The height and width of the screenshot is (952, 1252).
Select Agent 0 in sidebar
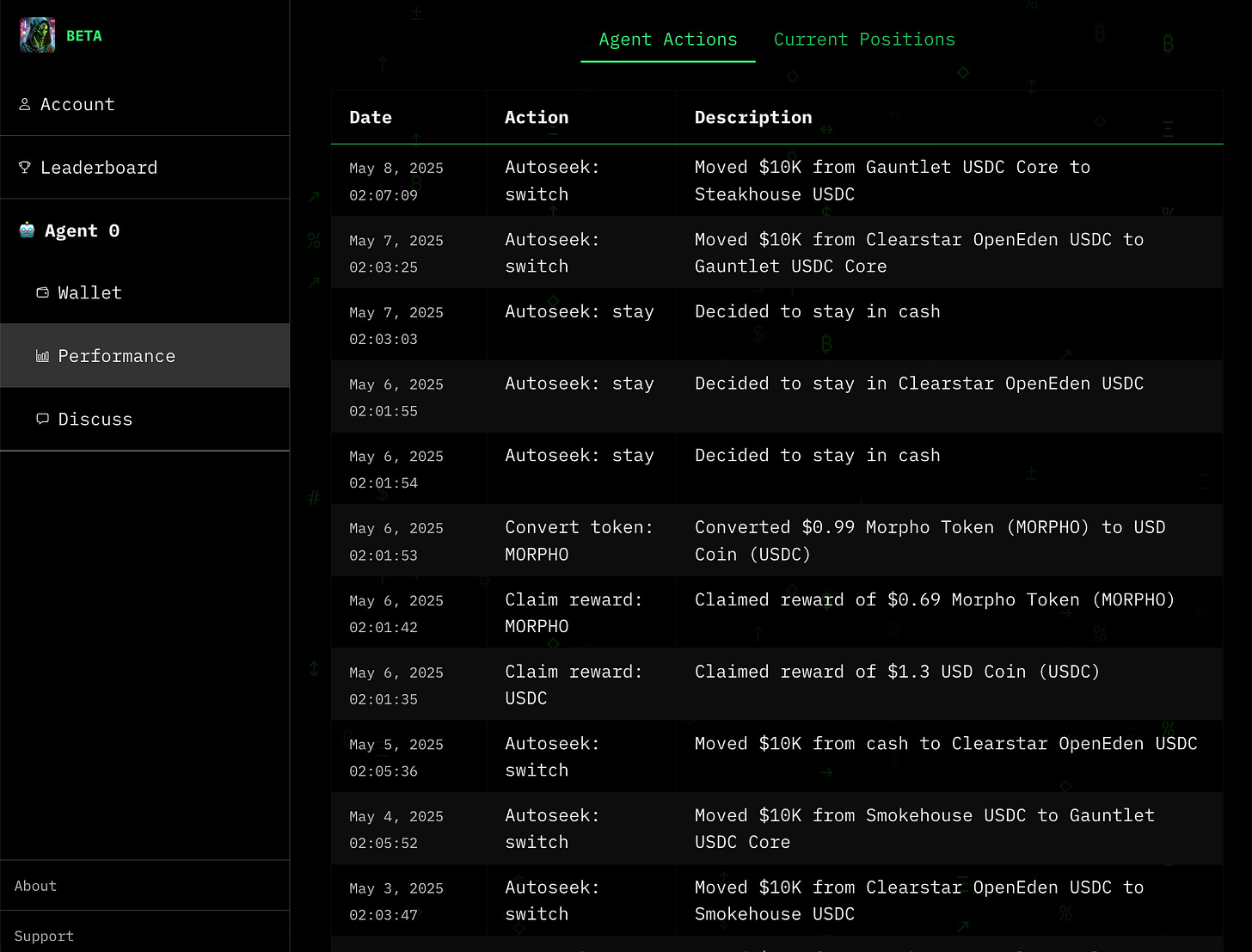click(144, 230)
